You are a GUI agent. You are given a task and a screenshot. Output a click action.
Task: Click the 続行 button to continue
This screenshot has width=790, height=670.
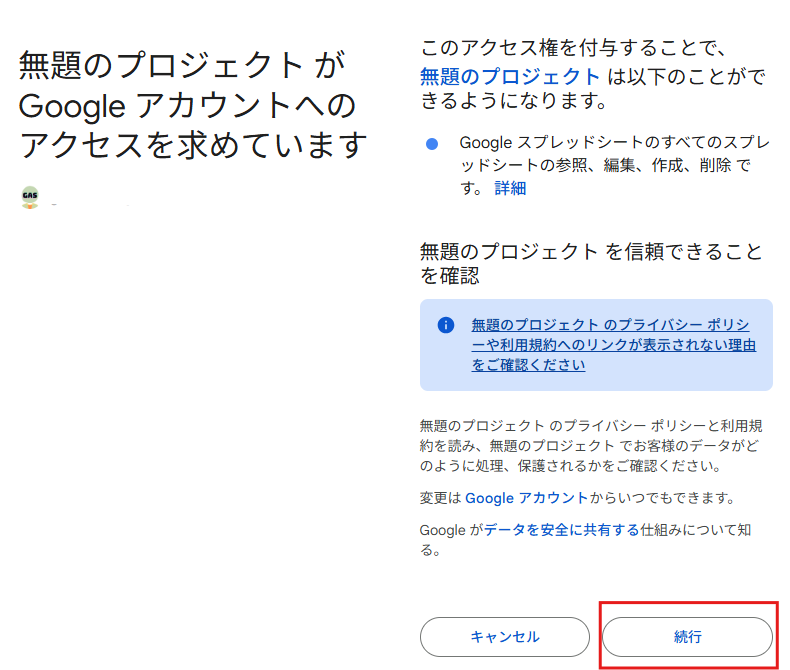click(x=687, y=637)
